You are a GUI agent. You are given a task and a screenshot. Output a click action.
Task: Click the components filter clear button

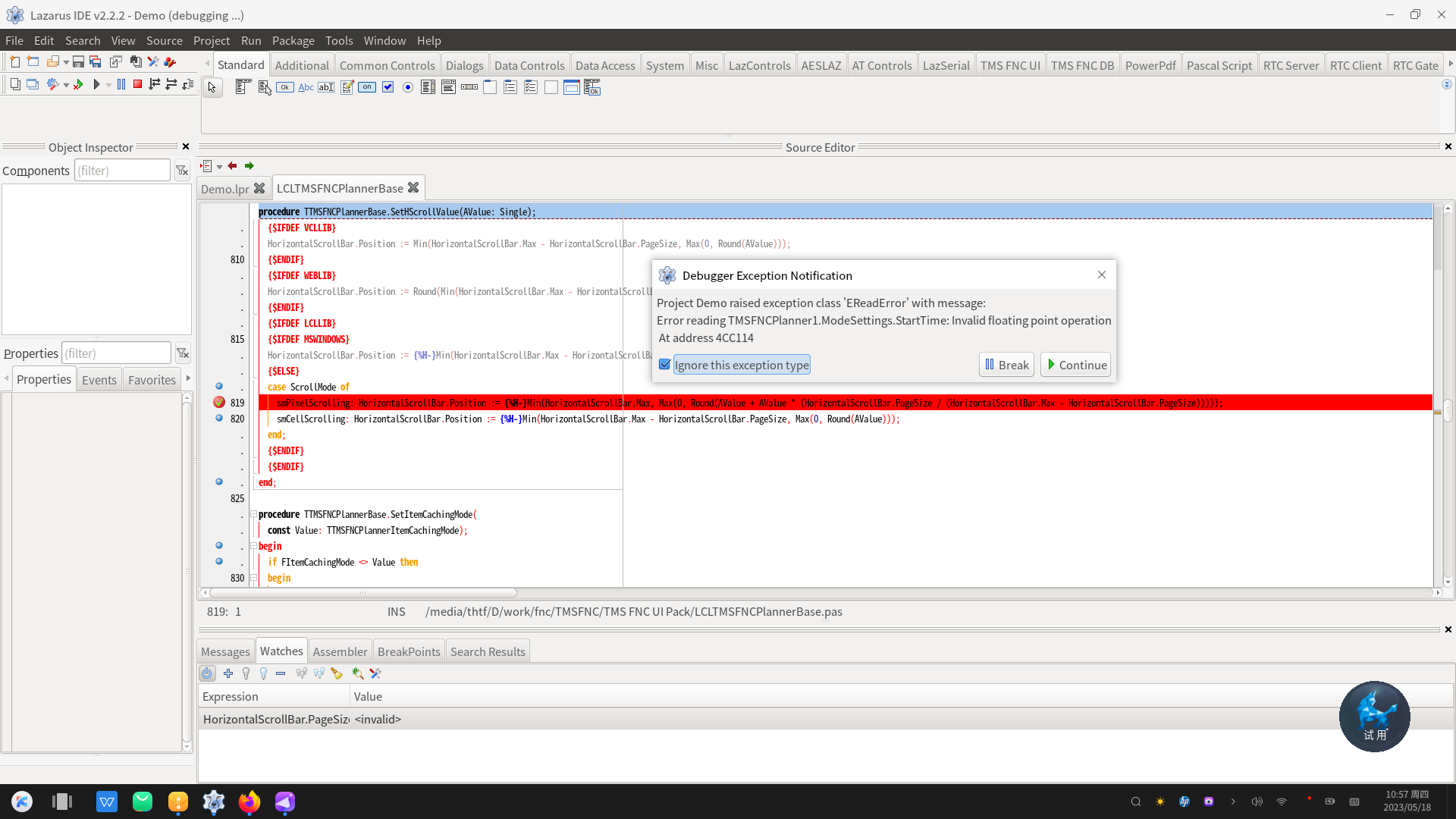pyautogui.click(x=182, y=171)
